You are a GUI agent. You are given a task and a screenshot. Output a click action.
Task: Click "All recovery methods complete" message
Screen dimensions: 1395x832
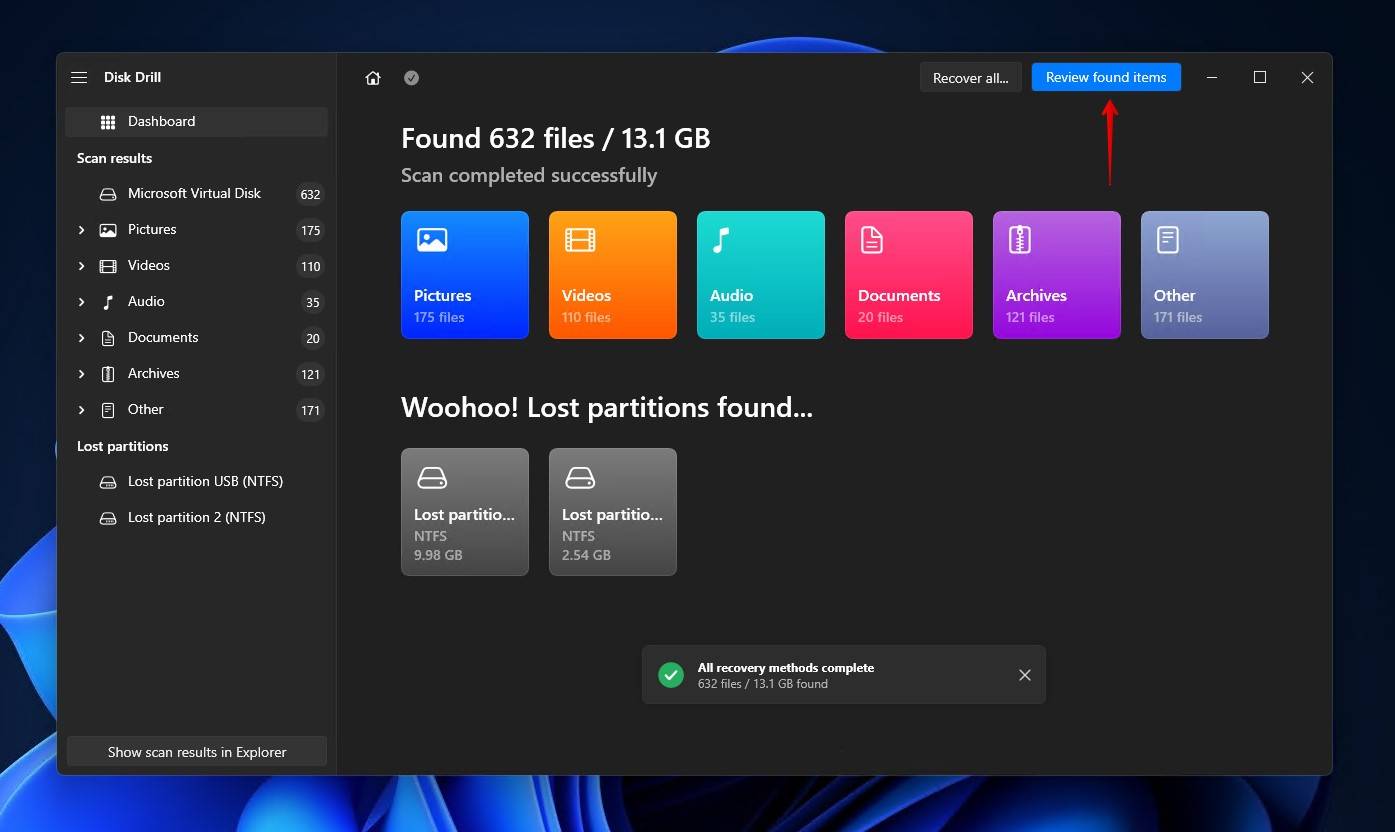[x=786, y=668]
